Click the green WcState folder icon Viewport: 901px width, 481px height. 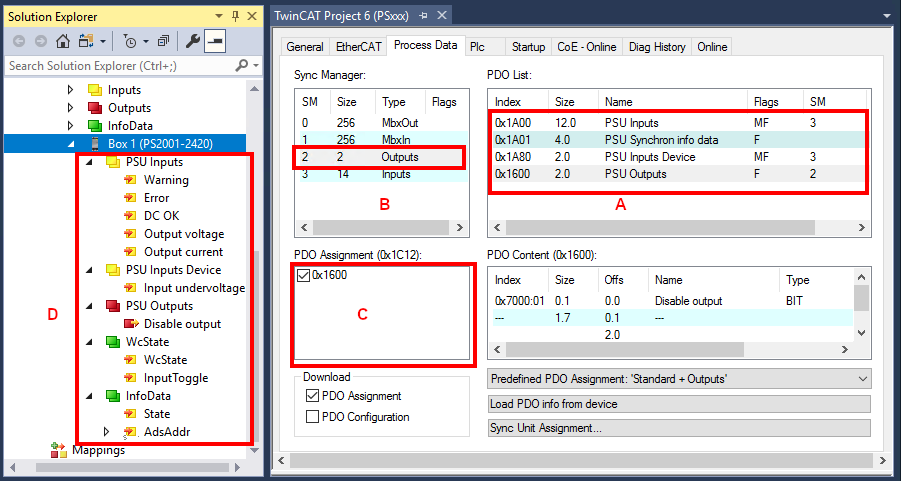pyautogui.click(x=113, y=341)
